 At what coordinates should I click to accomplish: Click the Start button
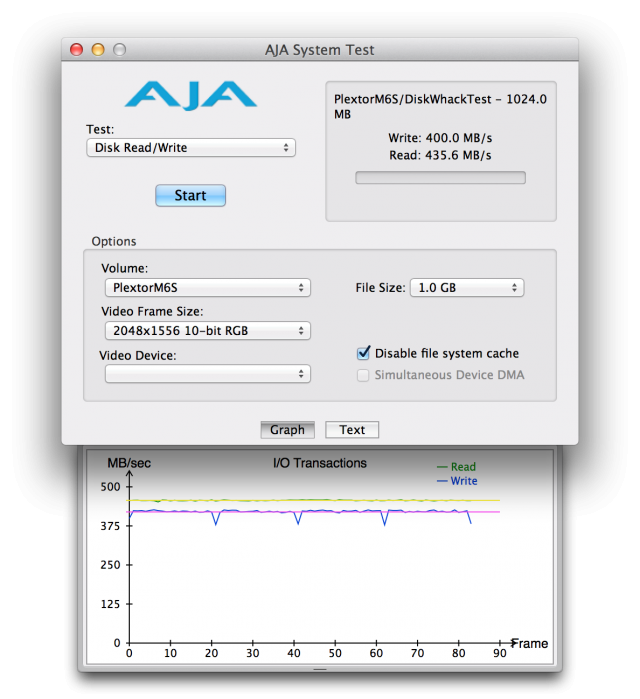(x=190, y=195)
